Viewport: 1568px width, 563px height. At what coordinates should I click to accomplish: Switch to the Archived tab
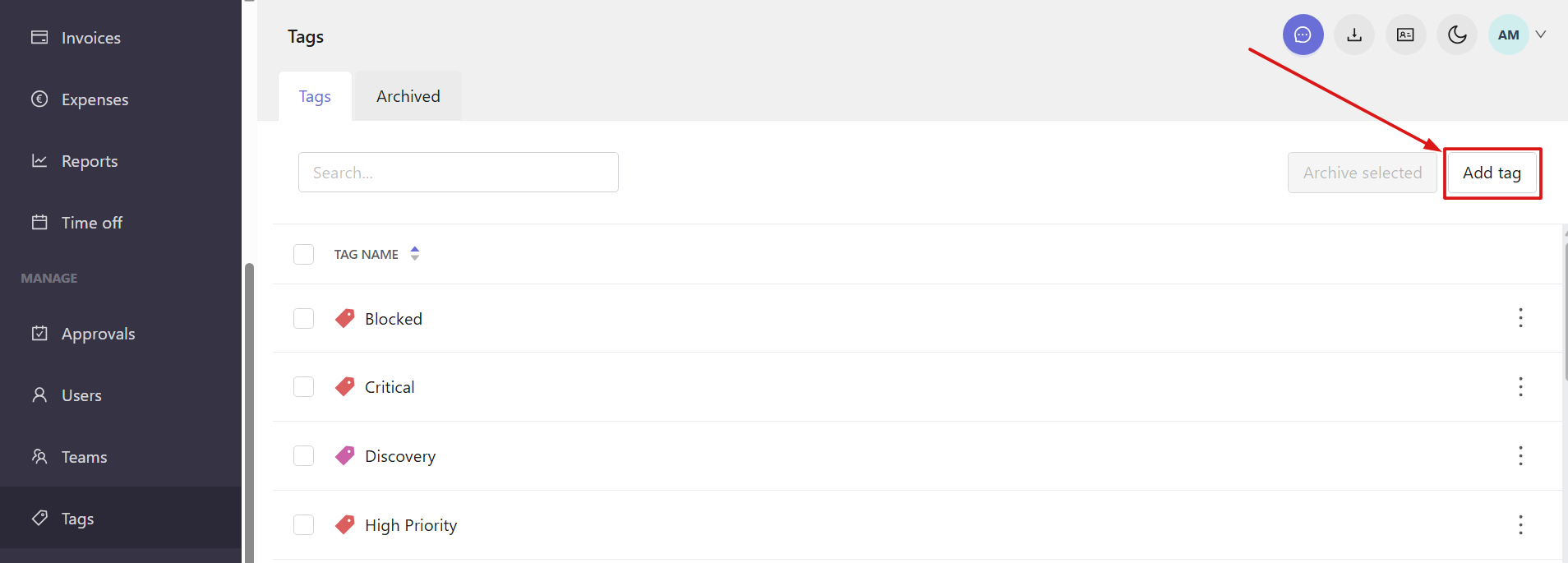point(408,96)
